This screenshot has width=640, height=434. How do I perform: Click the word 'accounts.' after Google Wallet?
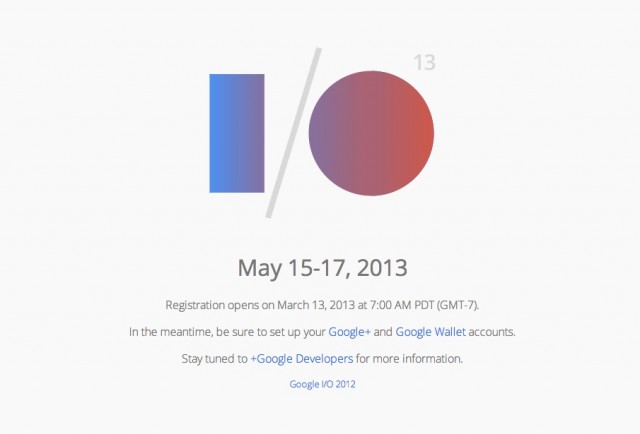(492, 332)
